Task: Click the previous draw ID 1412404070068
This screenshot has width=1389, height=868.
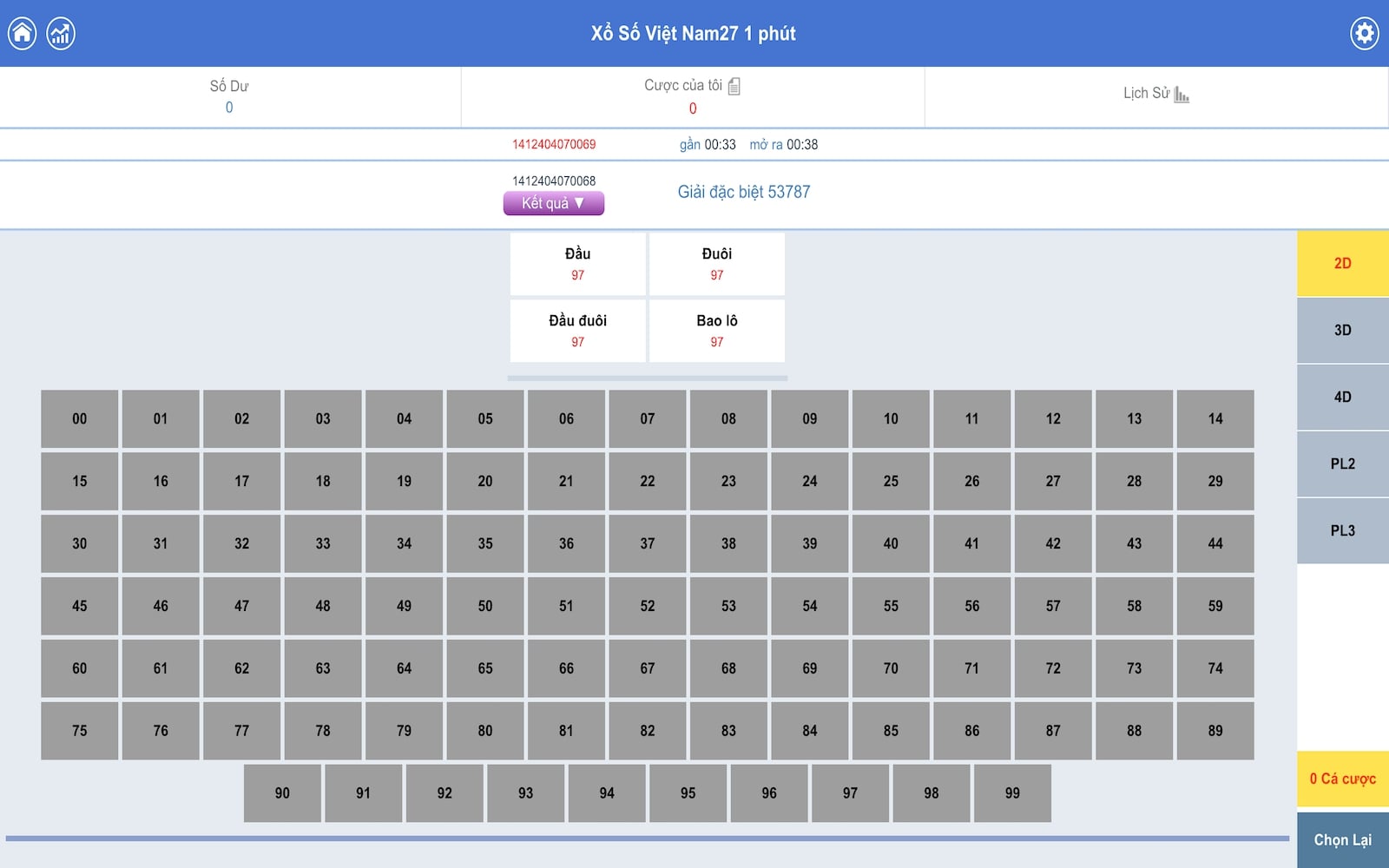Action: click(x=554, y=181)
